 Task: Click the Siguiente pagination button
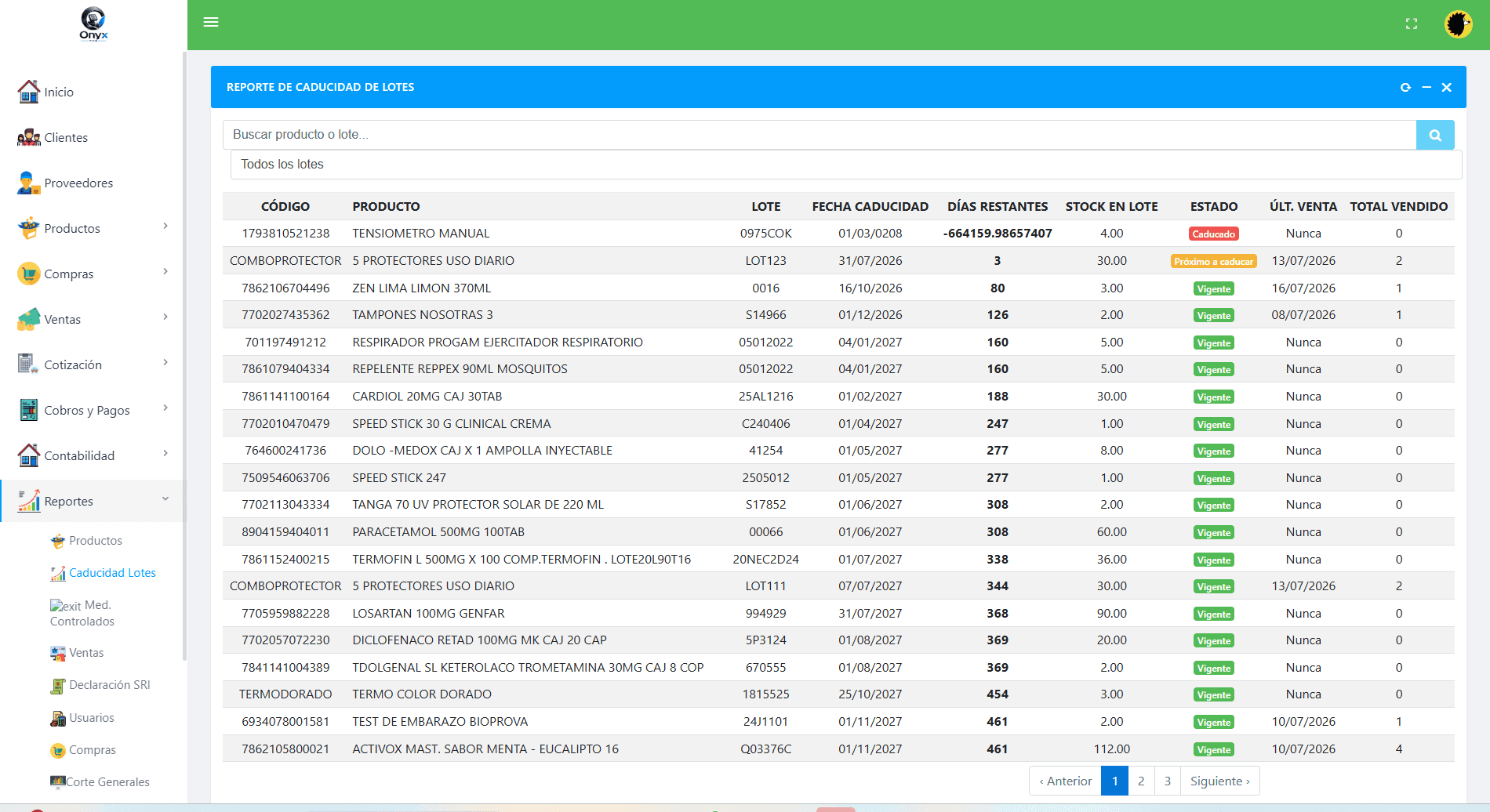point(1220,781)
